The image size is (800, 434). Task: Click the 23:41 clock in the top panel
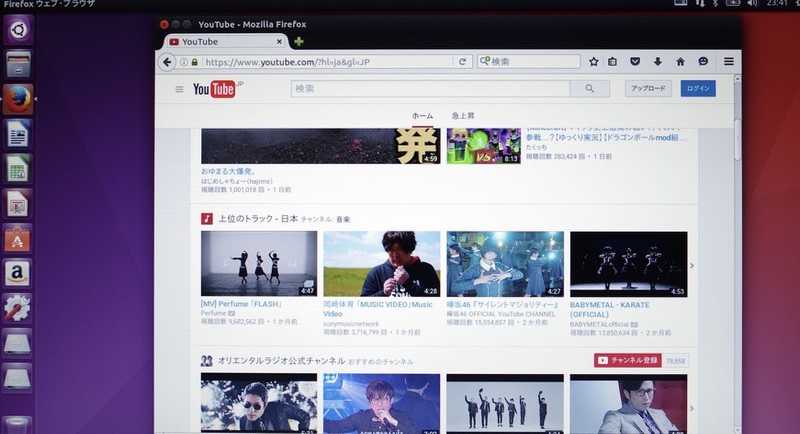777,3
